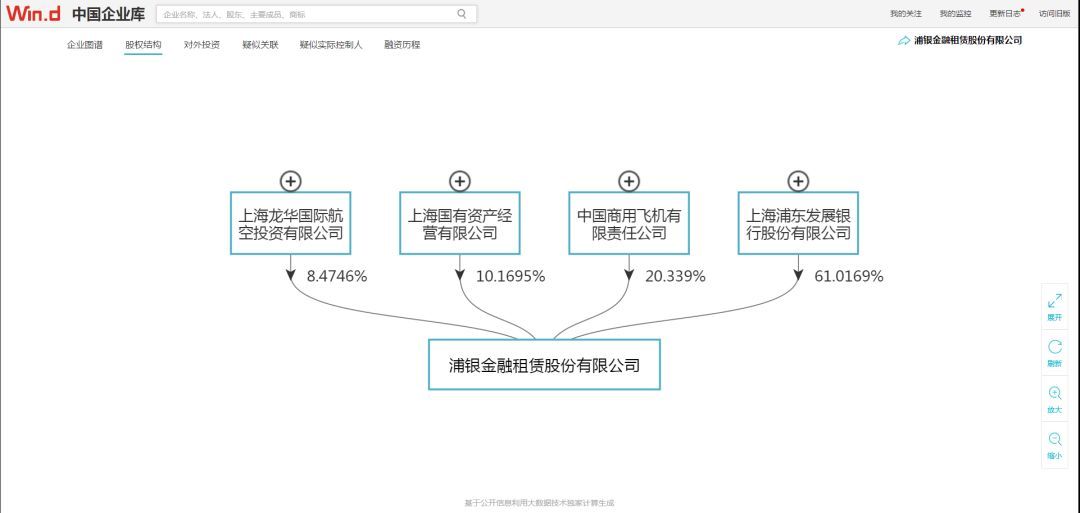Click the 浦银金融租赁股份有限公司 header link
Viewport: 1080px width, 513px height.
[968, 41]
